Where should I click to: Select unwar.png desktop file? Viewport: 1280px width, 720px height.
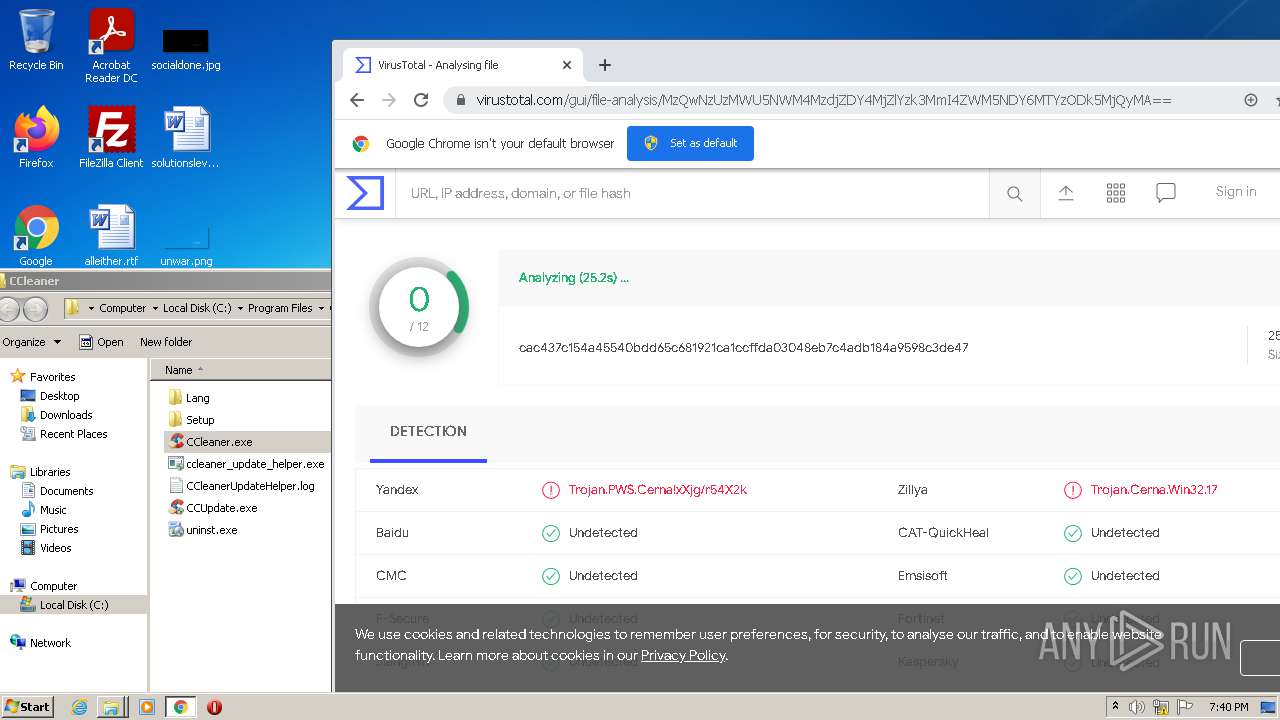click(x=186, y=244)
